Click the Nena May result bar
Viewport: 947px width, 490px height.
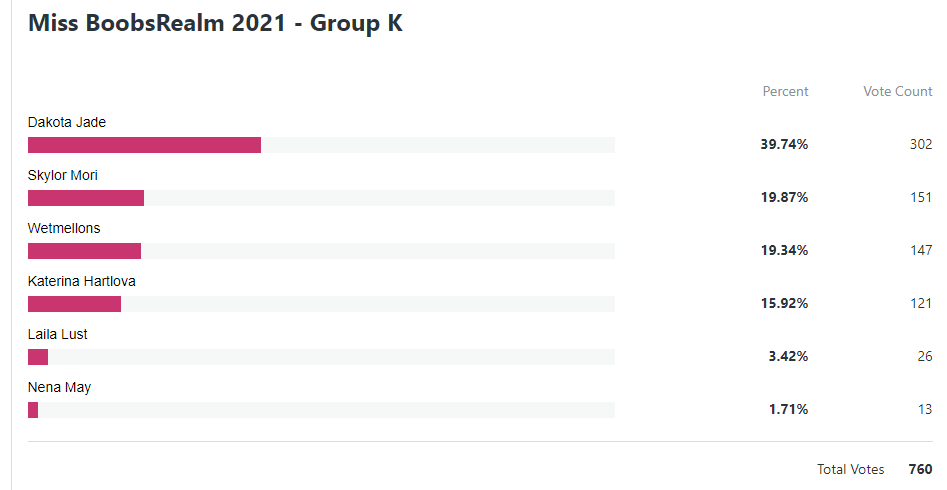tap(321, 410)
